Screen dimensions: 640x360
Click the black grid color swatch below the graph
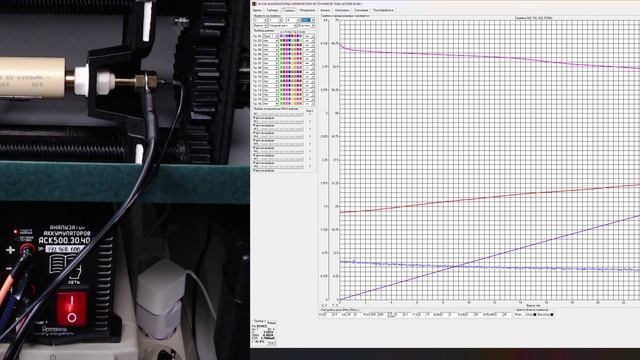pyautogui.click(x=535, y=315)
